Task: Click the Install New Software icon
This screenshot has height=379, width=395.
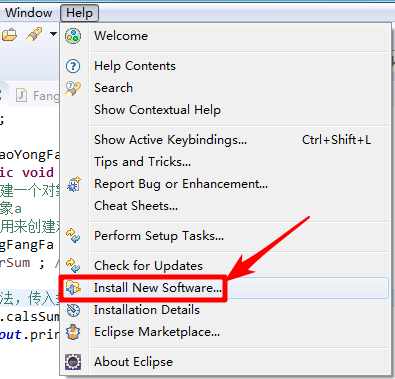Action: click(x=73, y=288)
